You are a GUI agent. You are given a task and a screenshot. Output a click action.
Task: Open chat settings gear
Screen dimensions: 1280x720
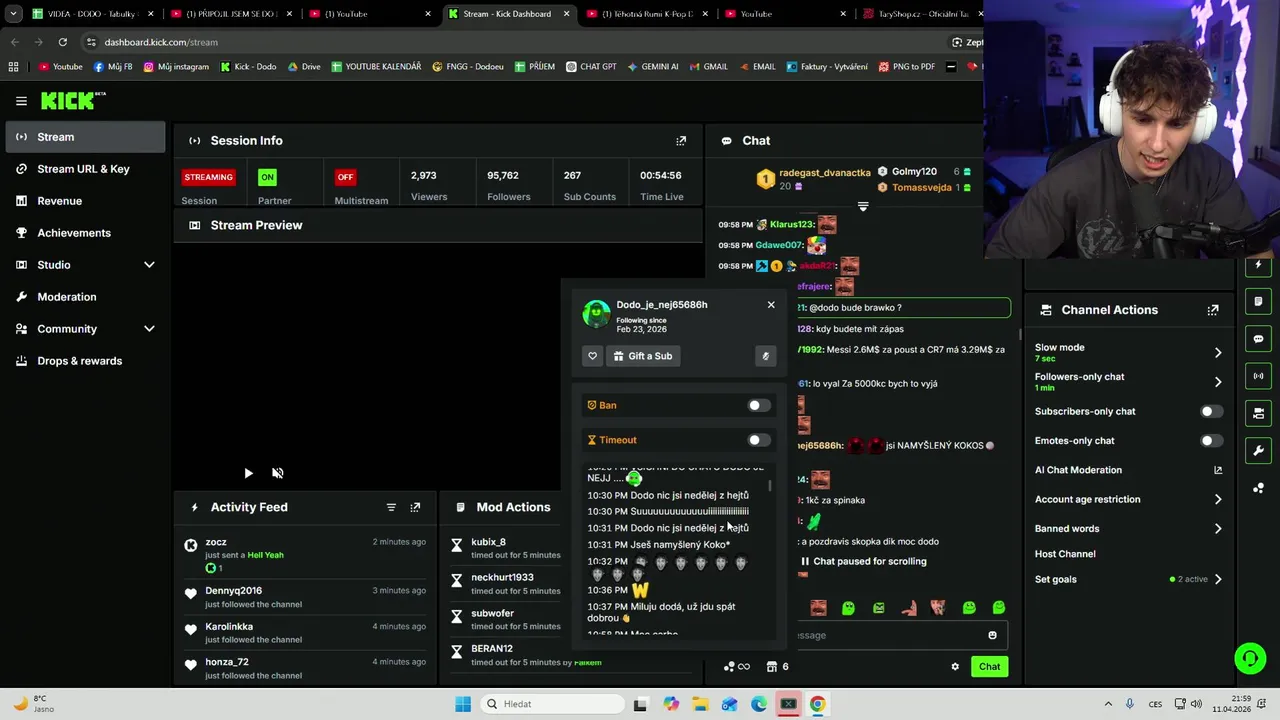[x=955, y=667]
